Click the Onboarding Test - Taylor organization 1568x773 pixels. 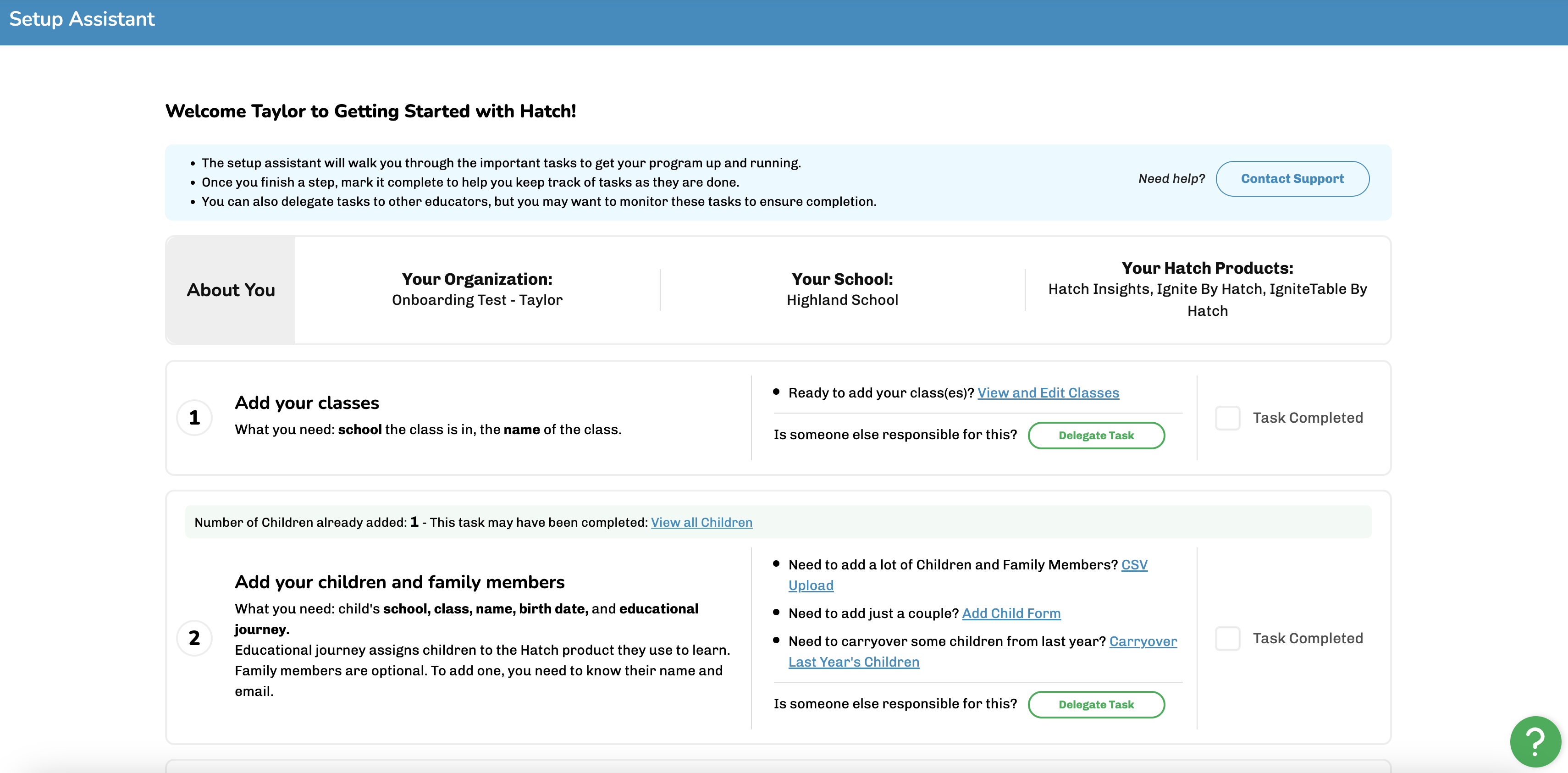coord(477,299)
